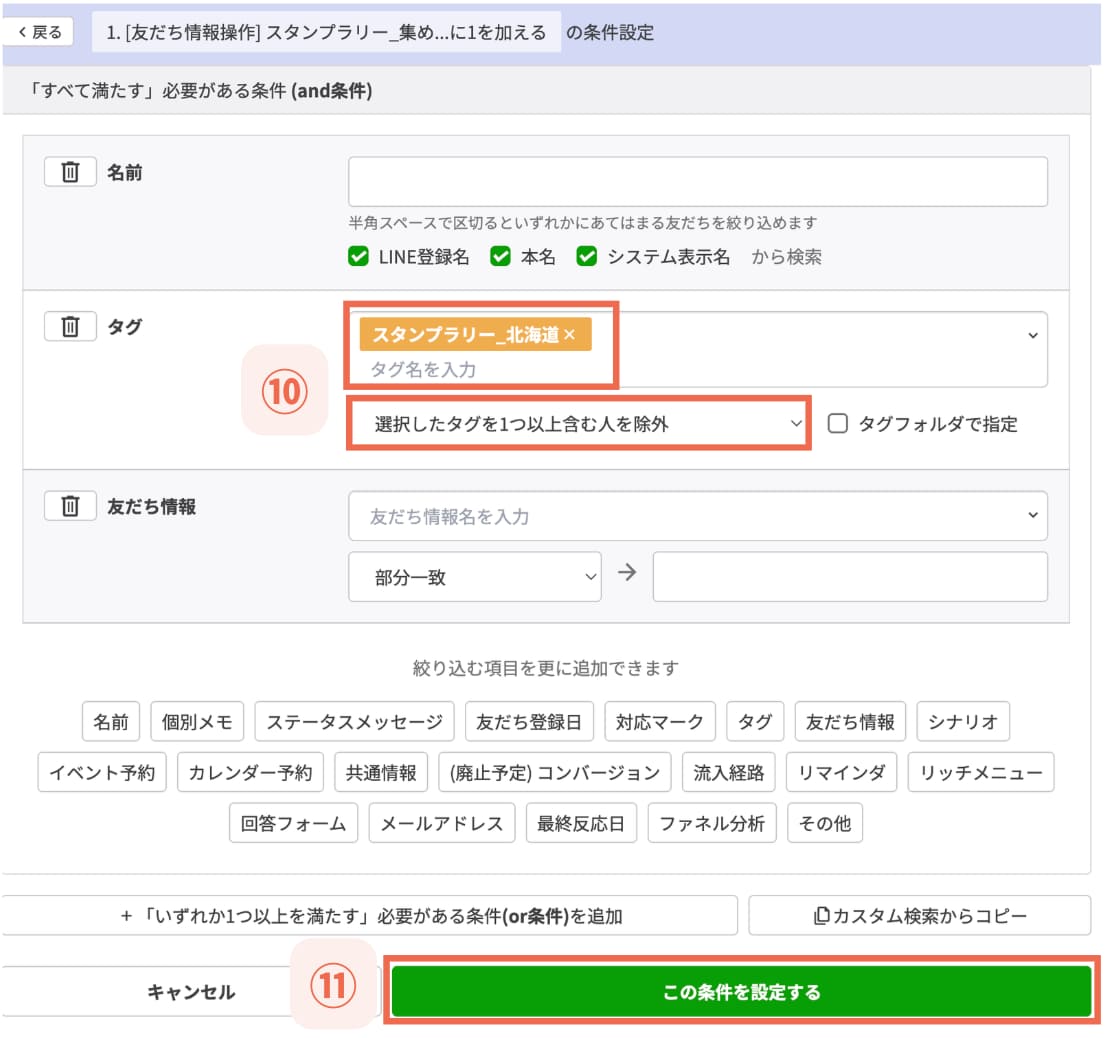
Task: Delete the 友だち情報 condition via trash icon
Action: 70,505
